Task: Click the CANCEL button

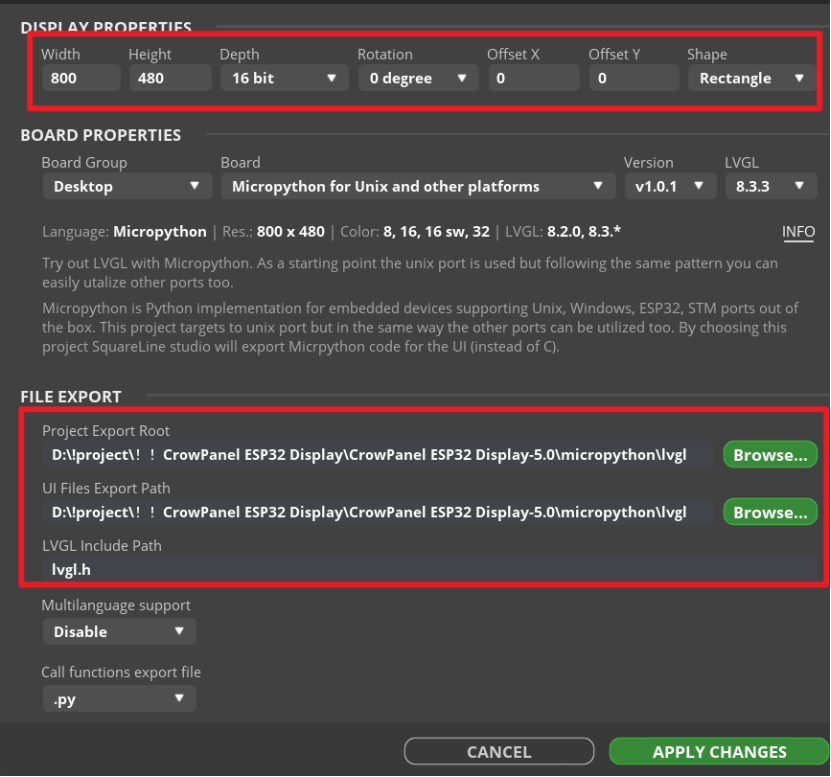Action: coord(499,752)
